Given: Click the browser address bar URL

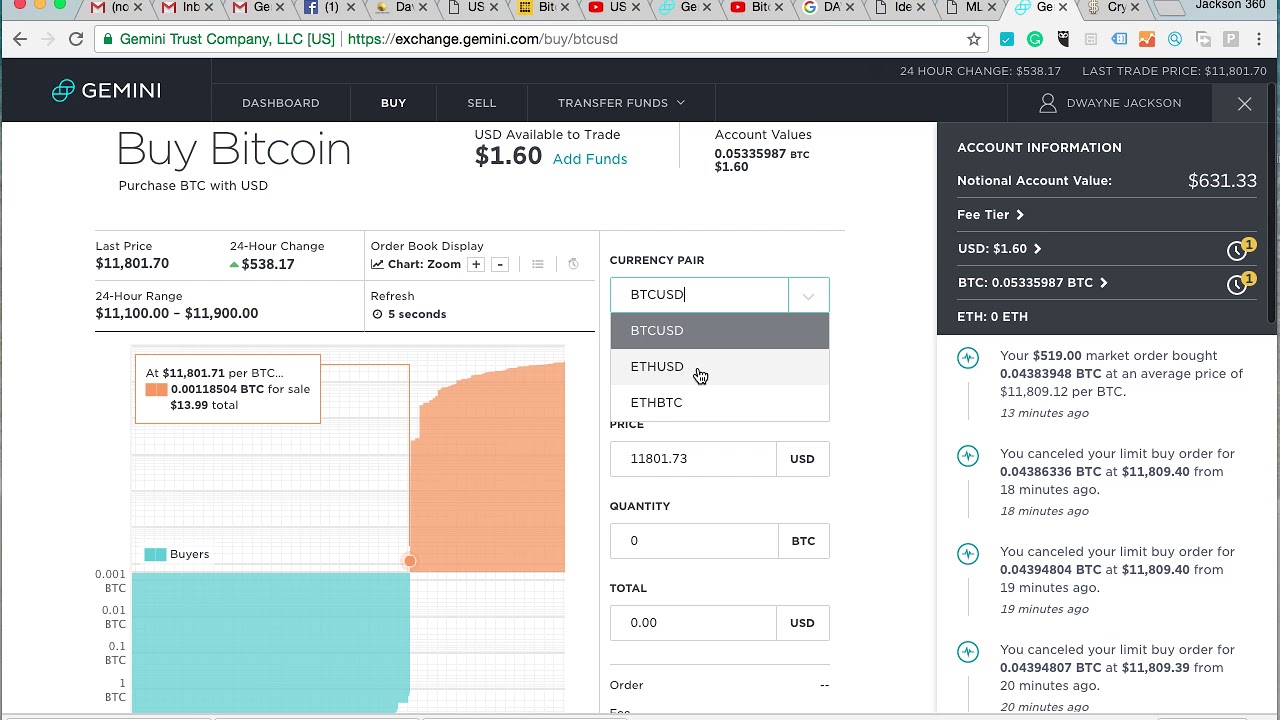Looking at the screenshot, I should click(483, 39).
